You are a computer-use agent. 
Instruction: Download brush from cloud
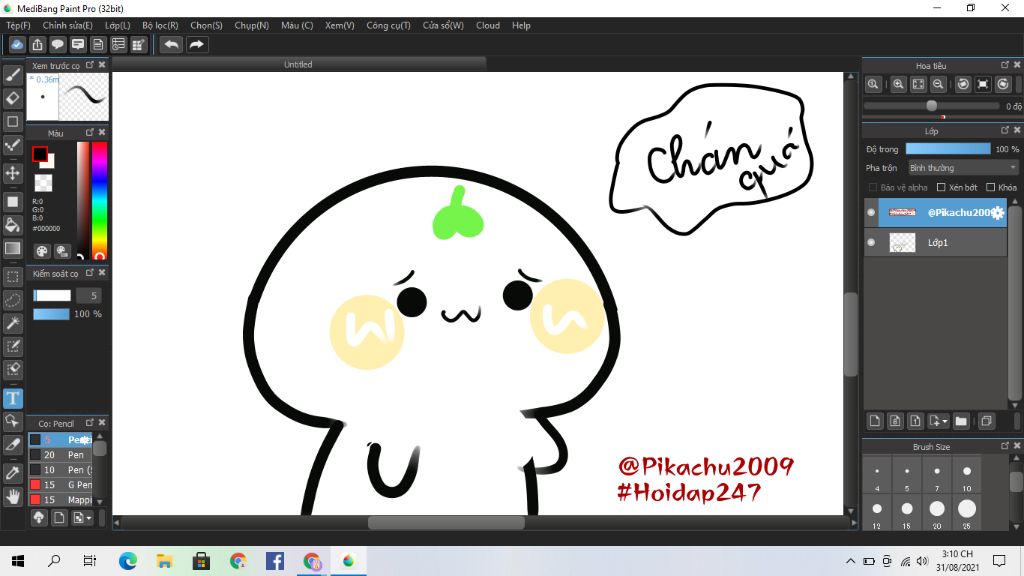39,518
